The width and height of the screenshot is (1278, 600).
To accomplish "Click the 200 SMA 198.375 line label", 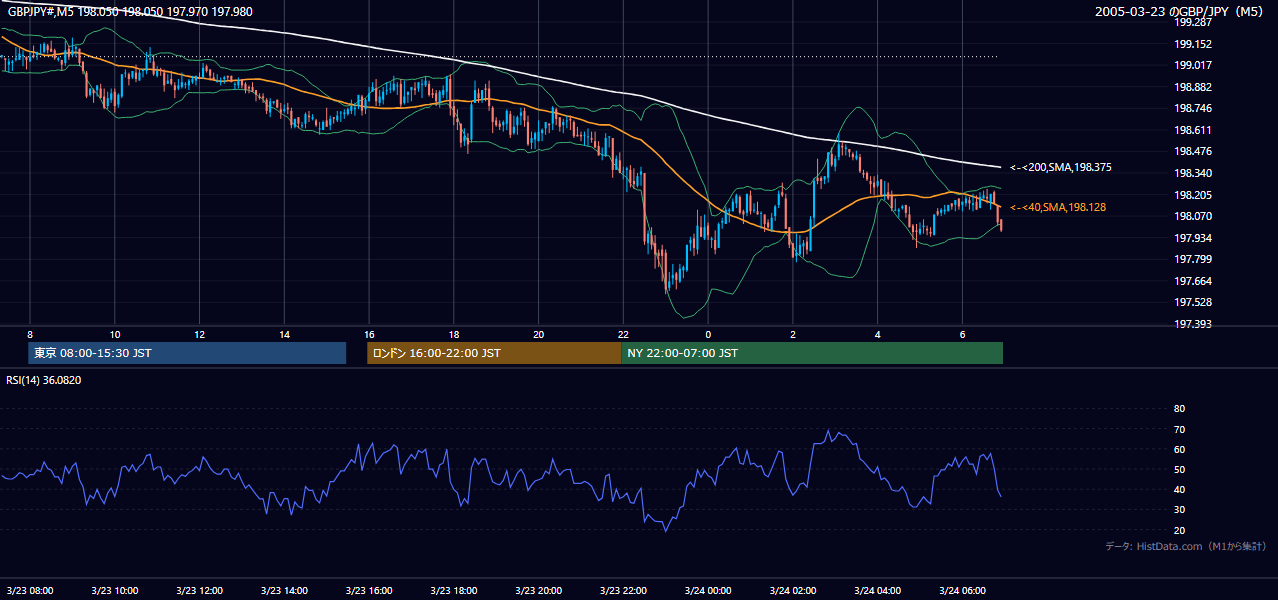I will coord(1061,168).
